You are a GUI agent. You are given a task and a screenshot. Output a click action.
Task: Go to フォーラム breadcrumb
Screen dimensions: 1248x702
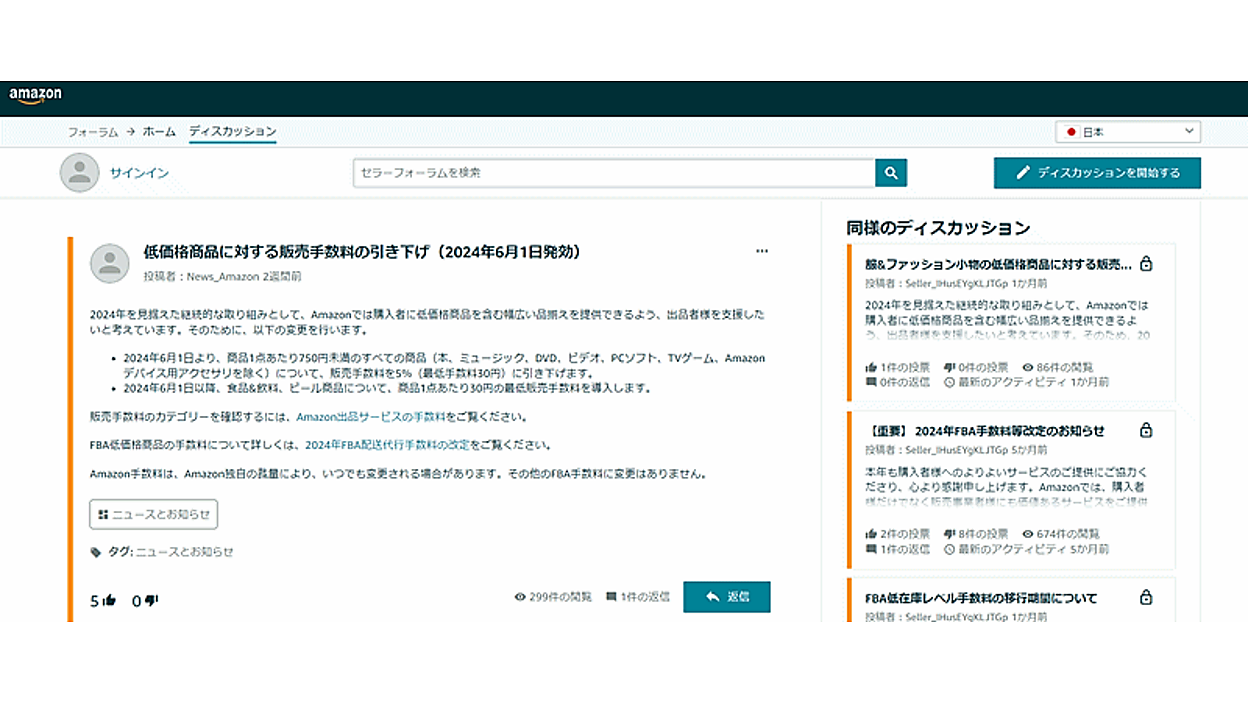point(93,132)
